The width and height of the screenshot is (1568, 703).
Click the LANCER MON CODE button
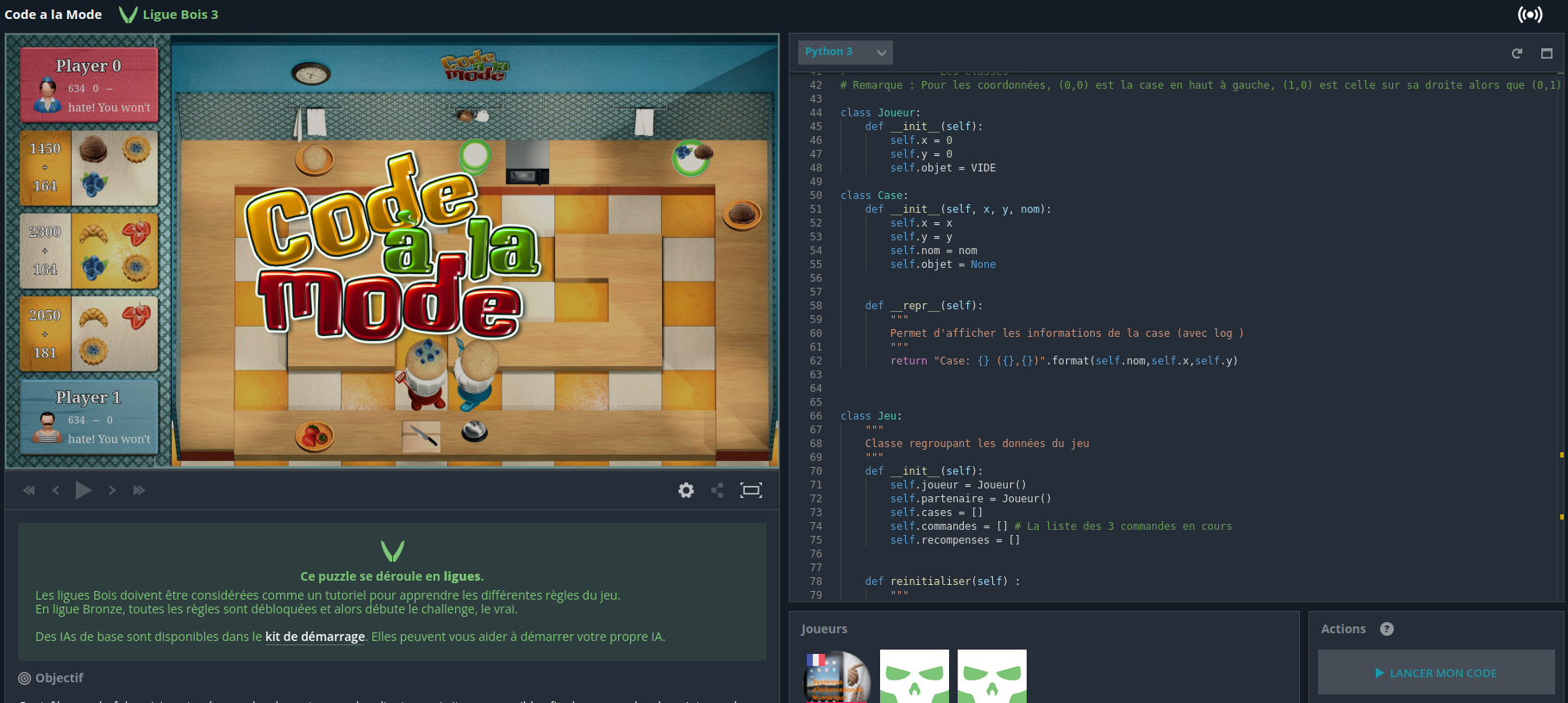click(x=1436, y=673)
